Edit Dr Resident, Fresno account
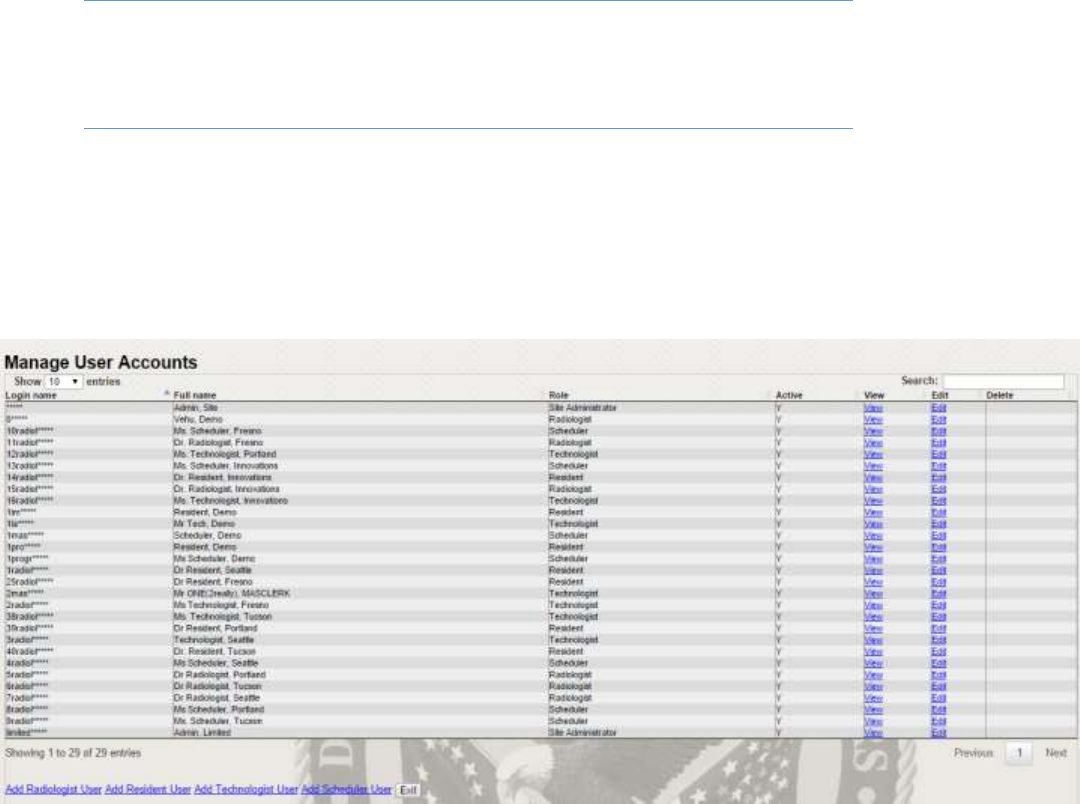The height and width of the screenshot is (804, 1080). [x=939, y=582]
